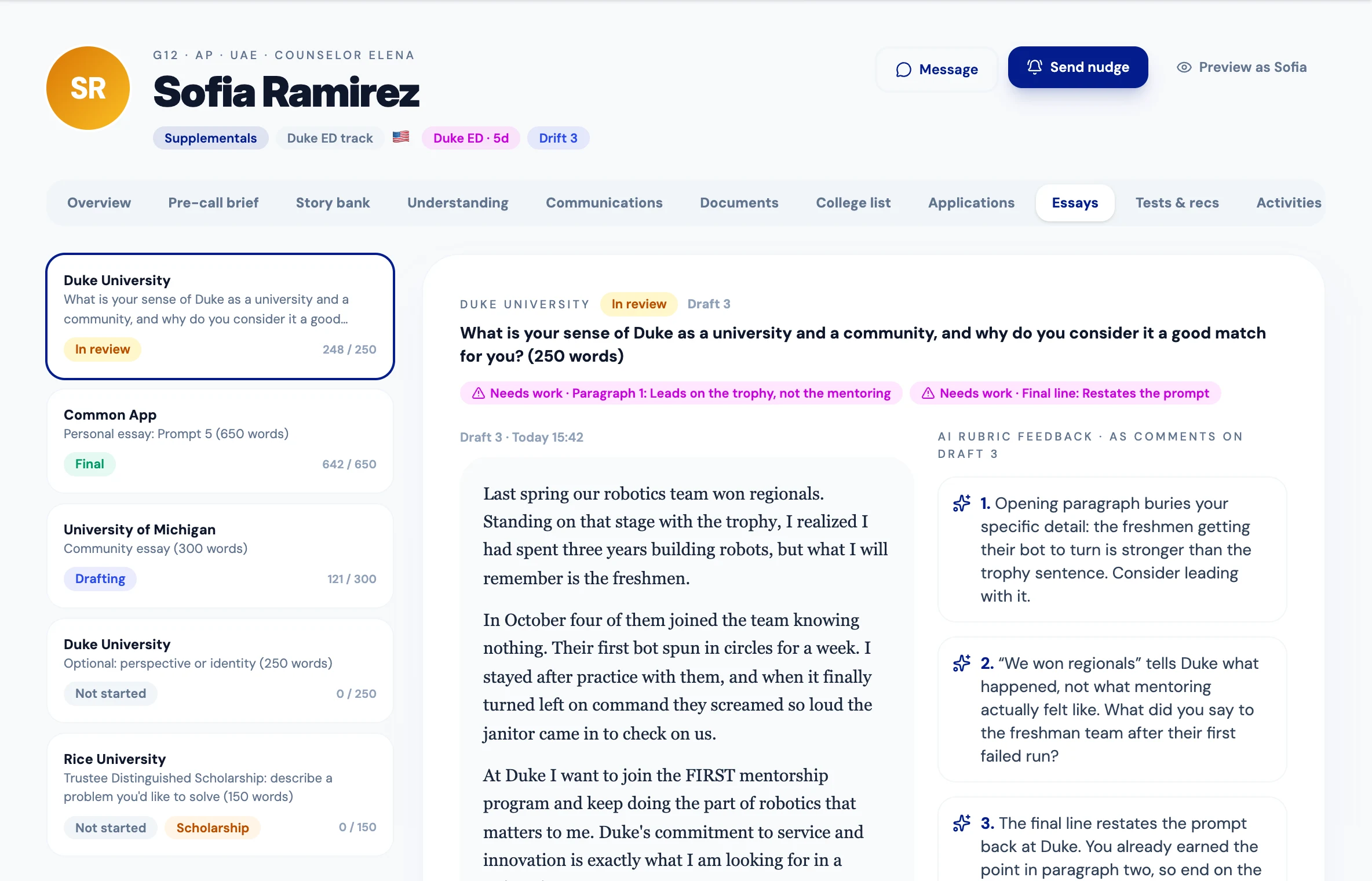Click the eye icon beside Preview as Sofia
Viewport: 1372px width, 881px height.
pos(1184,67)
